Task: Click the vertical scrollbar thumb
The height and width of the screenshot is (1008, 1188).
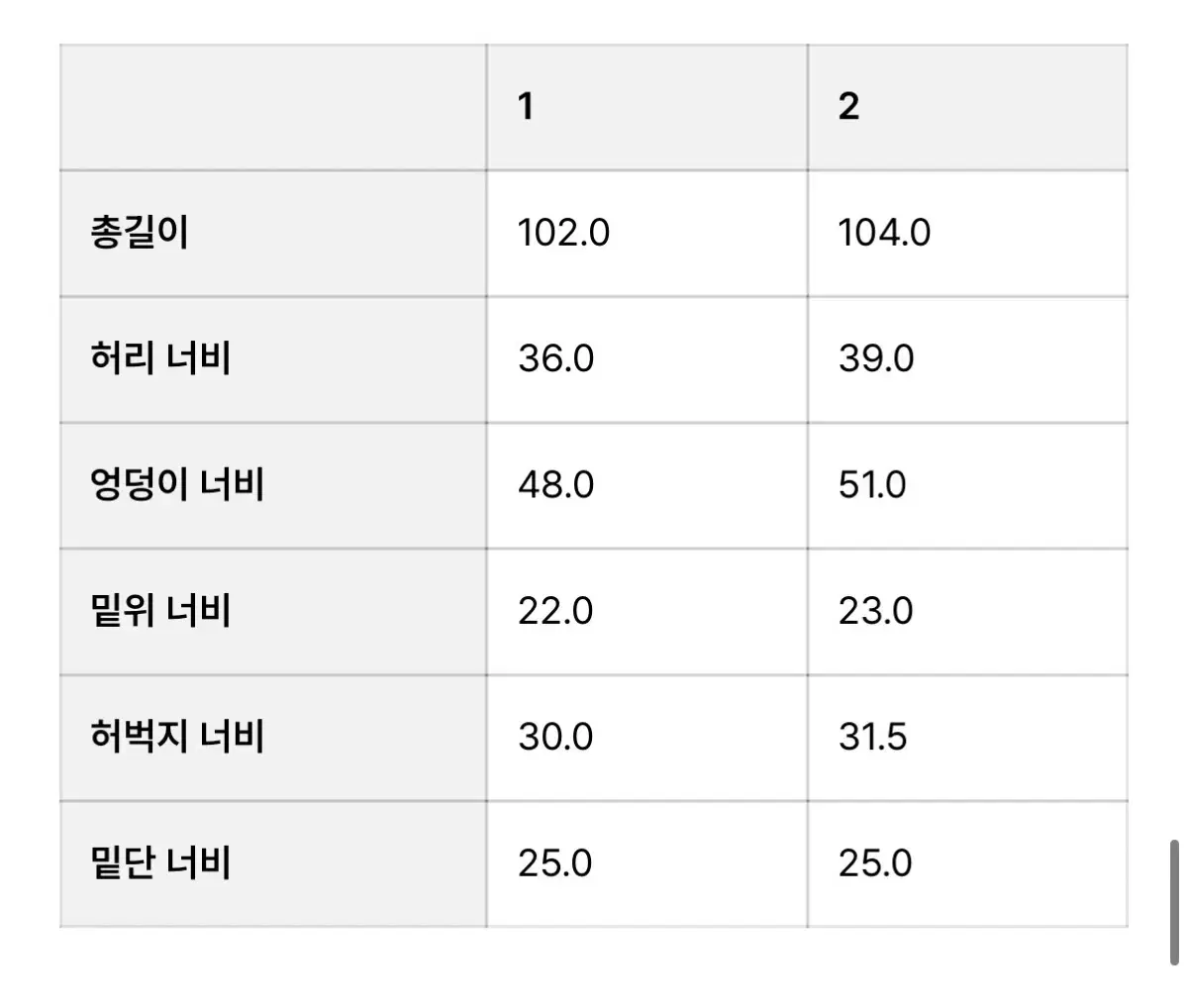Action: coord(1174,902)
